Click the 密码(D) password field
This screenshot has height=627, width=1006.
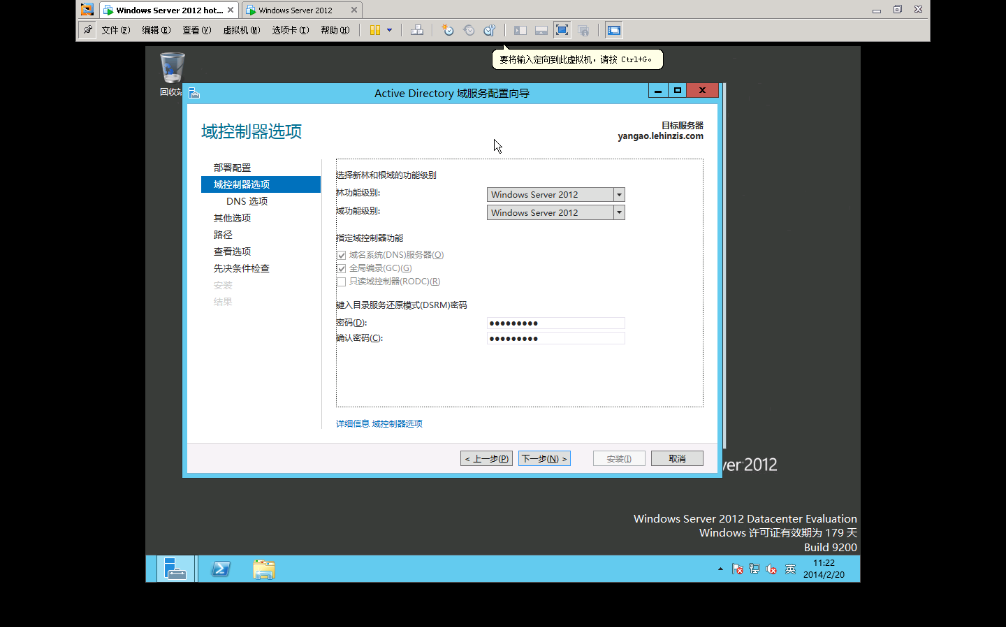pyautogui.click(x=556, y=323)
